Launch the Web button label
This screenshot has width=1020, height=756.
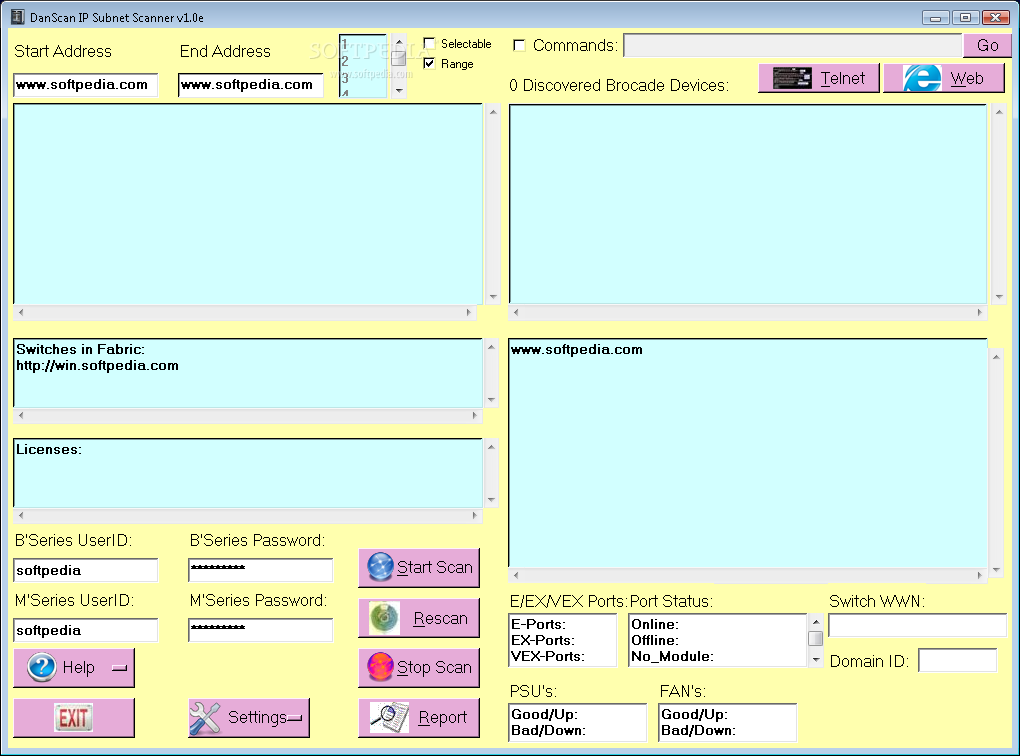coord(967,78)
